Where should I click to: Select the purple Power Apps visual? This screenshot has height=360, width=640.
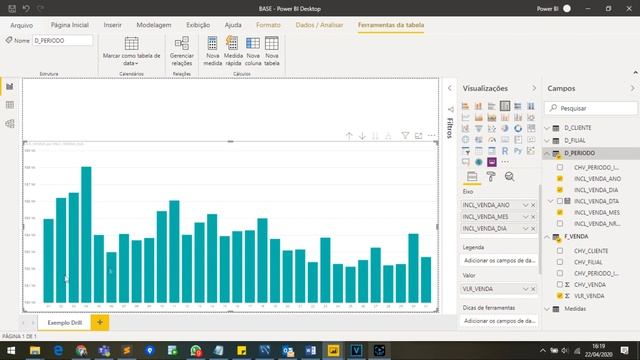[x=492, y=162]
